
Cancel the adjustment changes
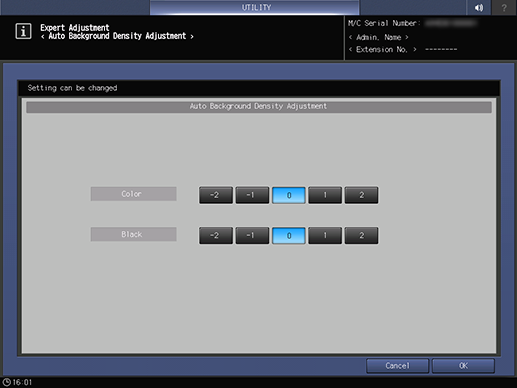(397, 366)
